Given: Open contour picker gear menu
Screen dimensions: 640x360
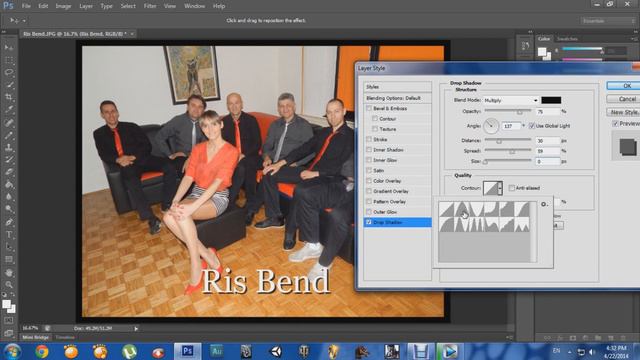Looking at the screenshot, I should click(544, 204).
